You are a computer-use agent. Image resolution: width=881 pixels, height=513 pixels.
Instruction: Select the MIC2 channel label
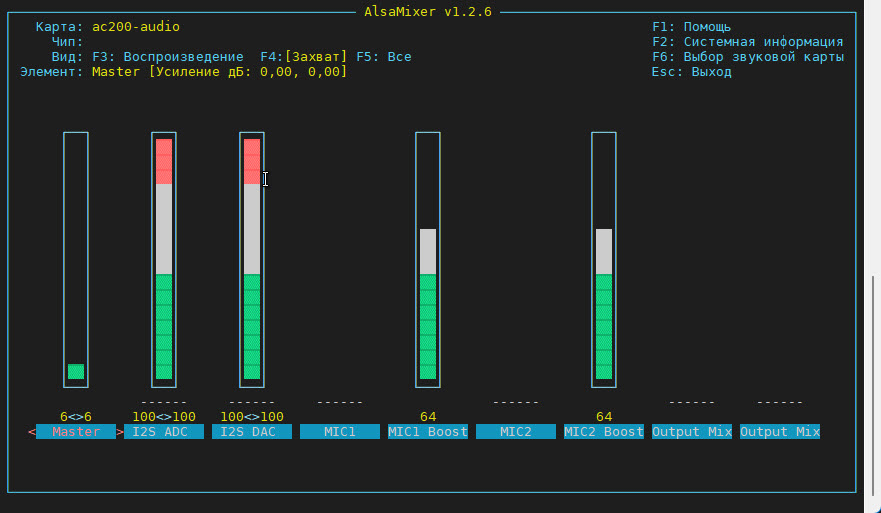516,432
